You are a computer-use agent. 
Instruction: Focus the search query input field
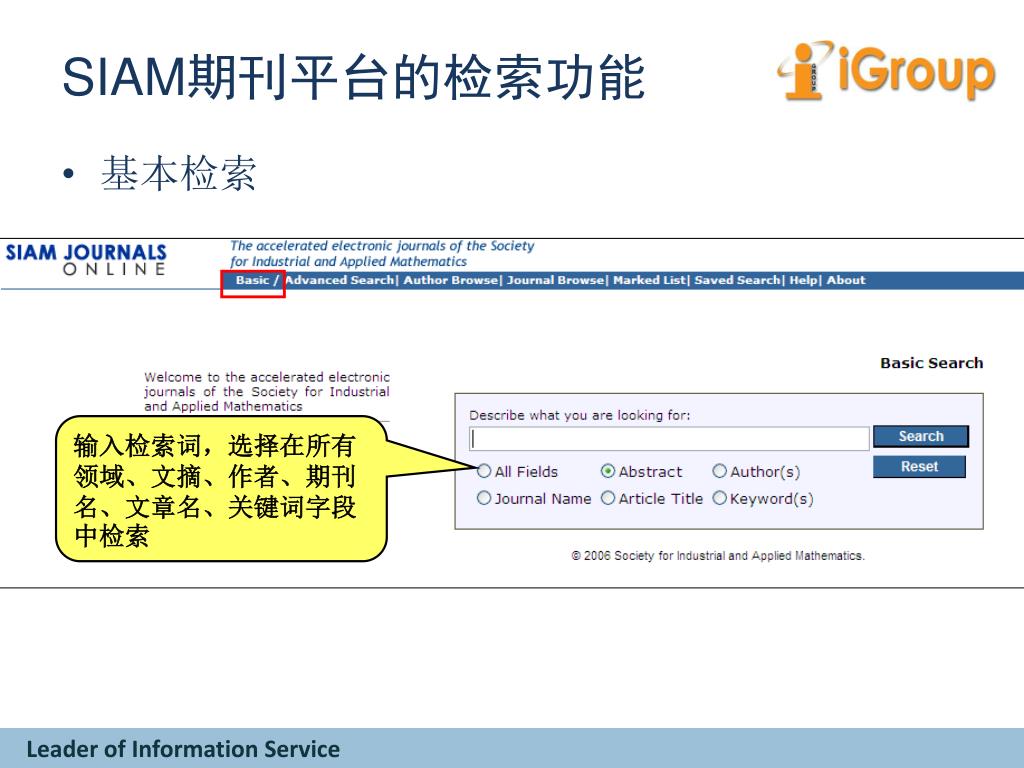pyautogui.click(x=669, y=438)
